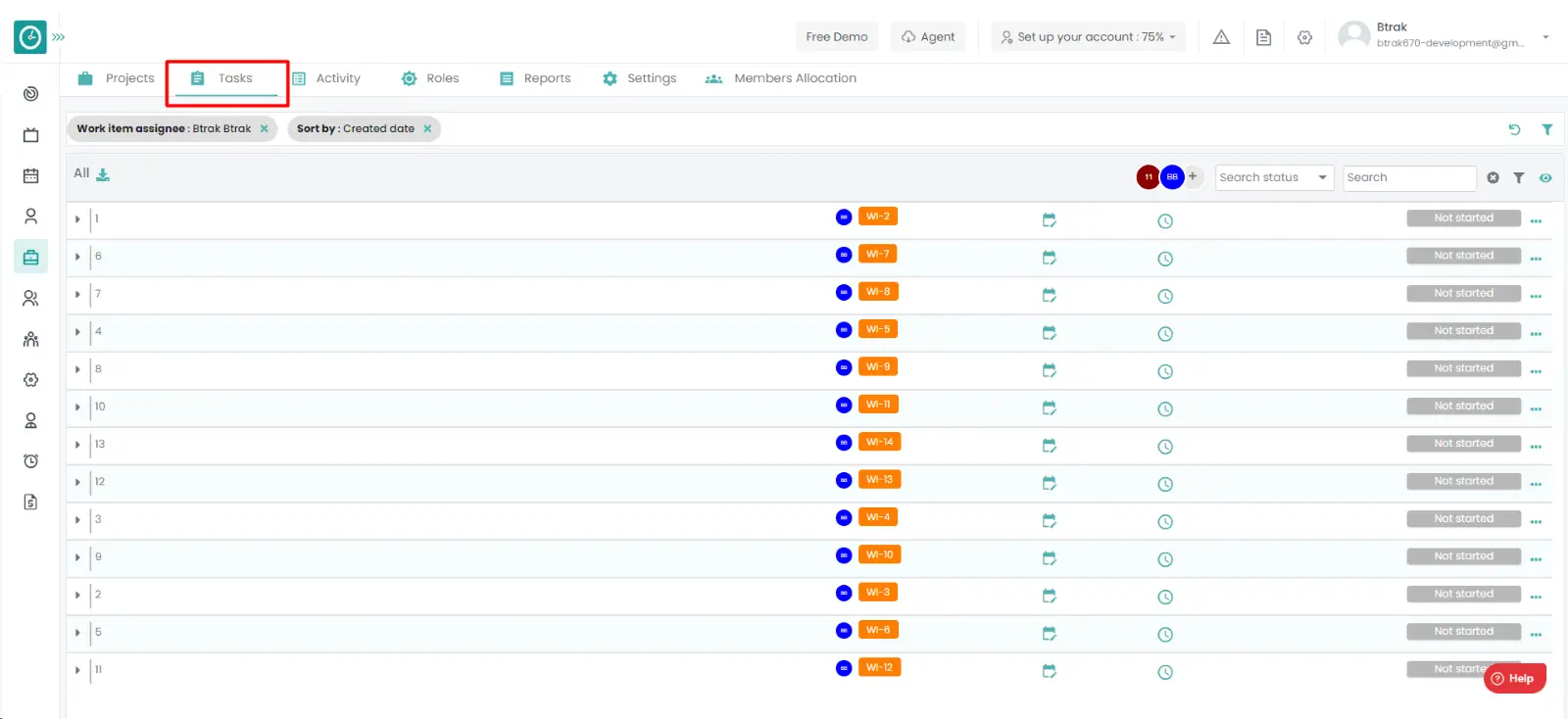Open the Settings tab
Viewport: 1568px width, 719px height.
coord(639,78)
